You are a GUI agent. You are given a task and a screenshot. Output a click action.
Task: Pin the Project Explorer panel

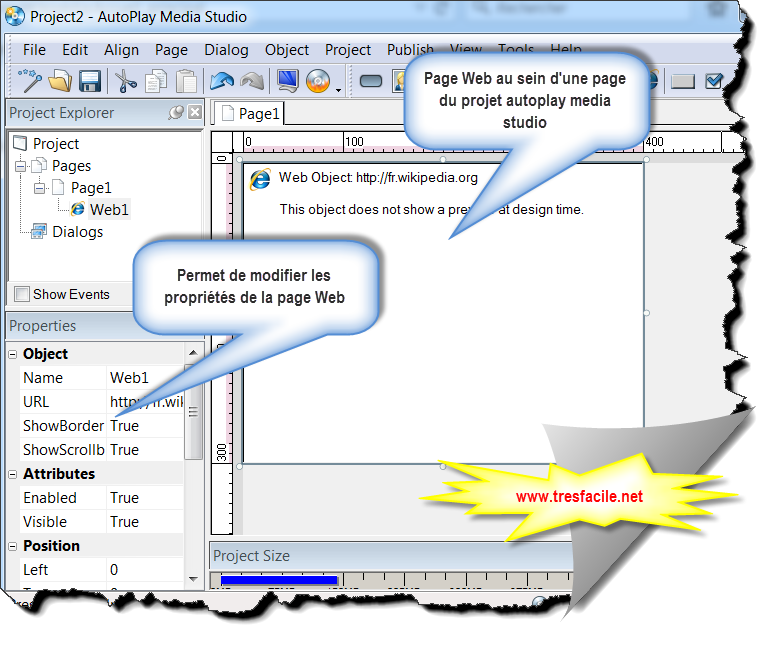[176, 112]
